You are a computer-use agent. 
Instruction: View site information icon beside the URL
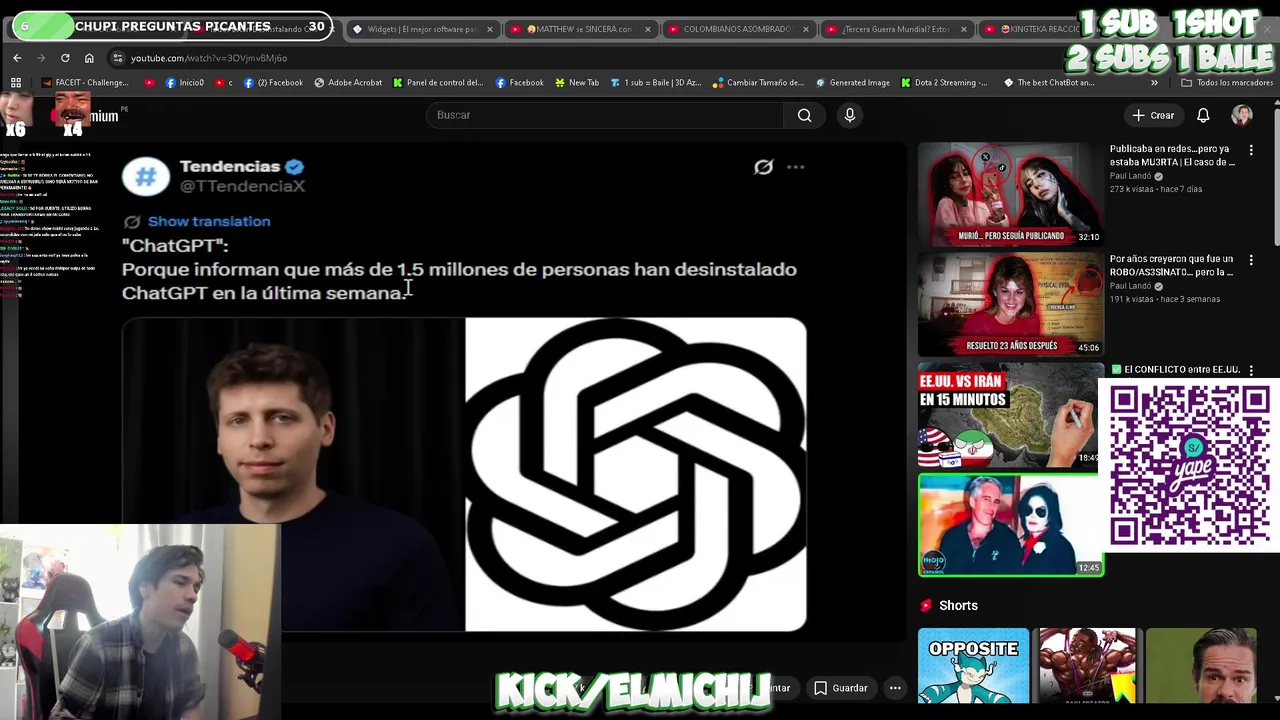coord(118,58)
